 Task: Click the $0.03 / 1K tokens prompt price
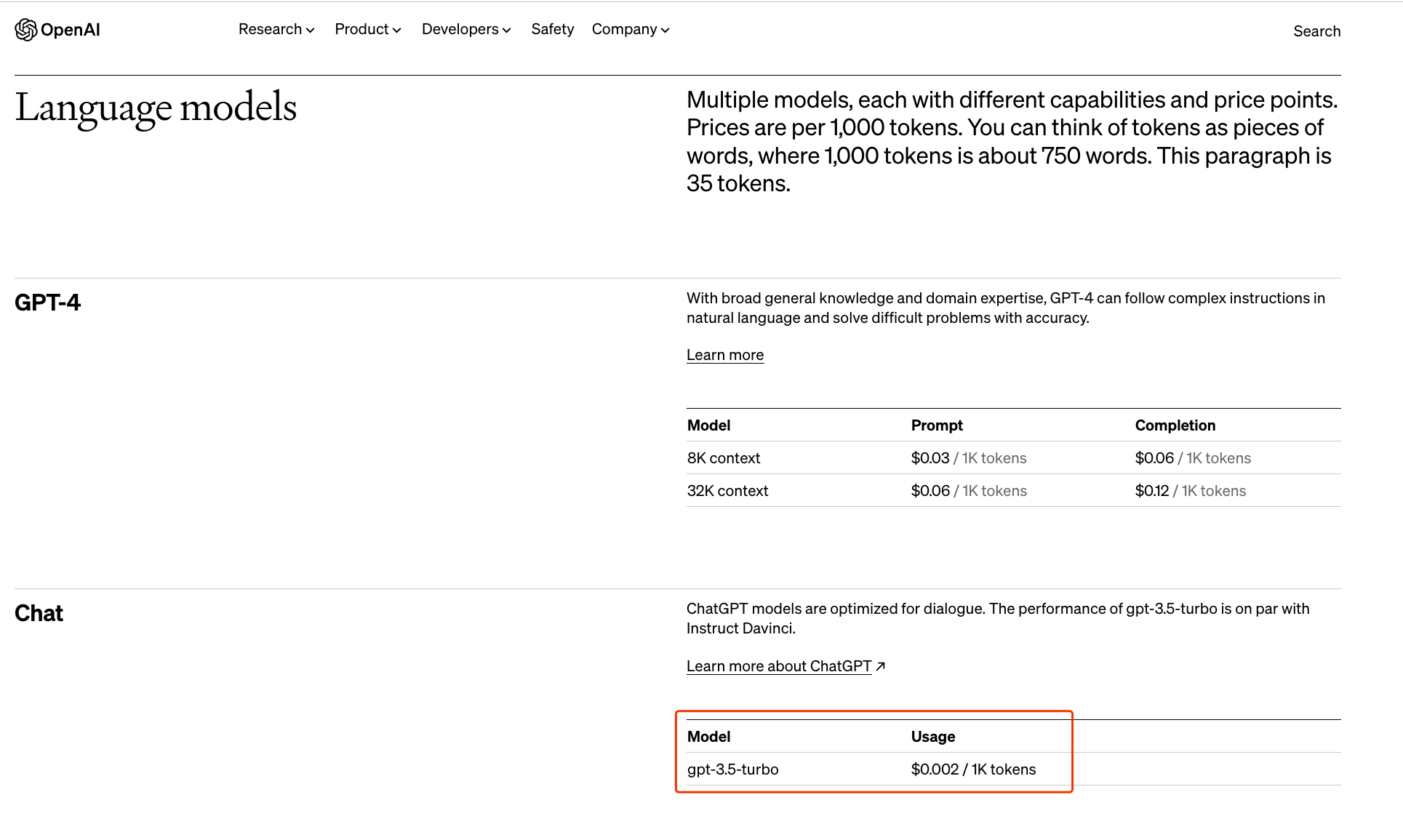(x=969, y=458)
